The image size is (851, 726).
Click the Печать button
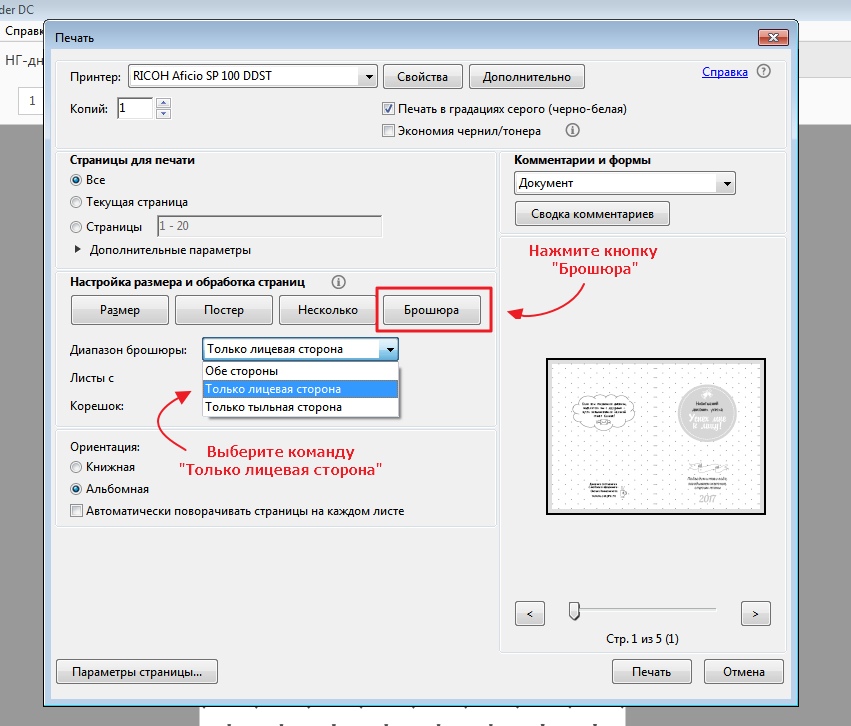pyautogui.click(x=651, y=672)
